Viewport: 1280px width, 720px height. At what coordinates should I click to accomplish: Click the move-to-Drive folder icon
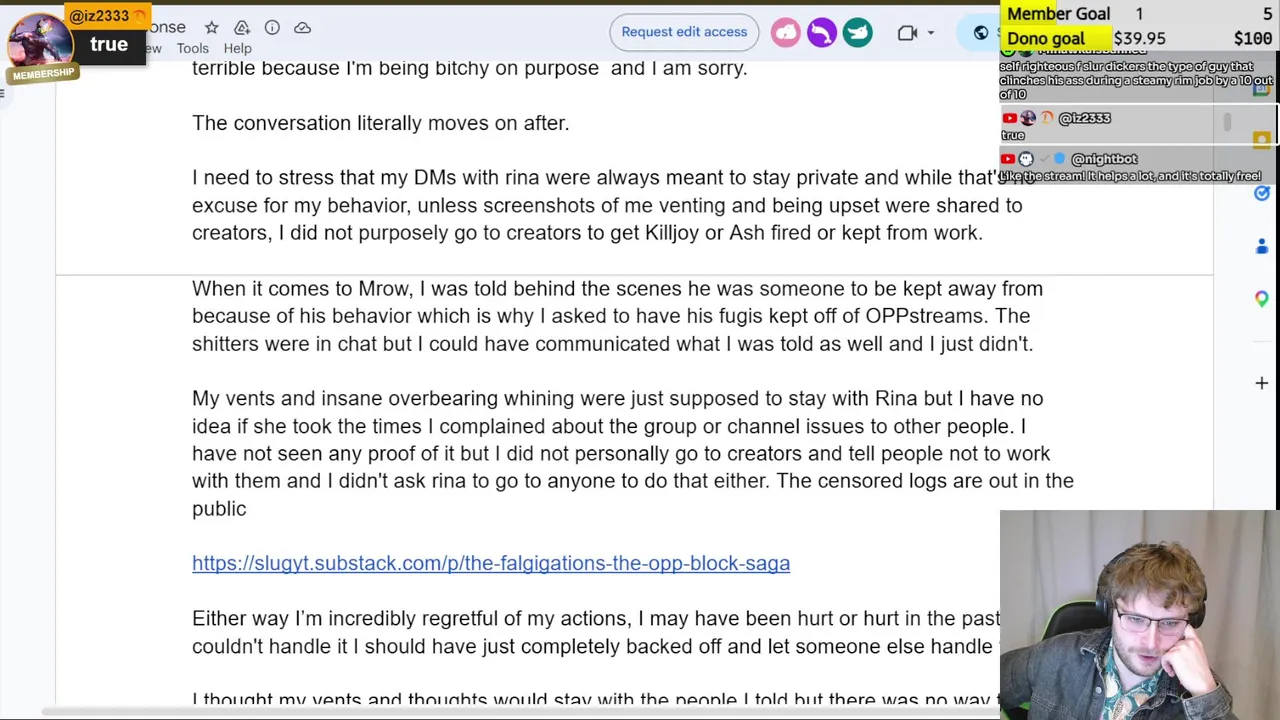point(242,28)
